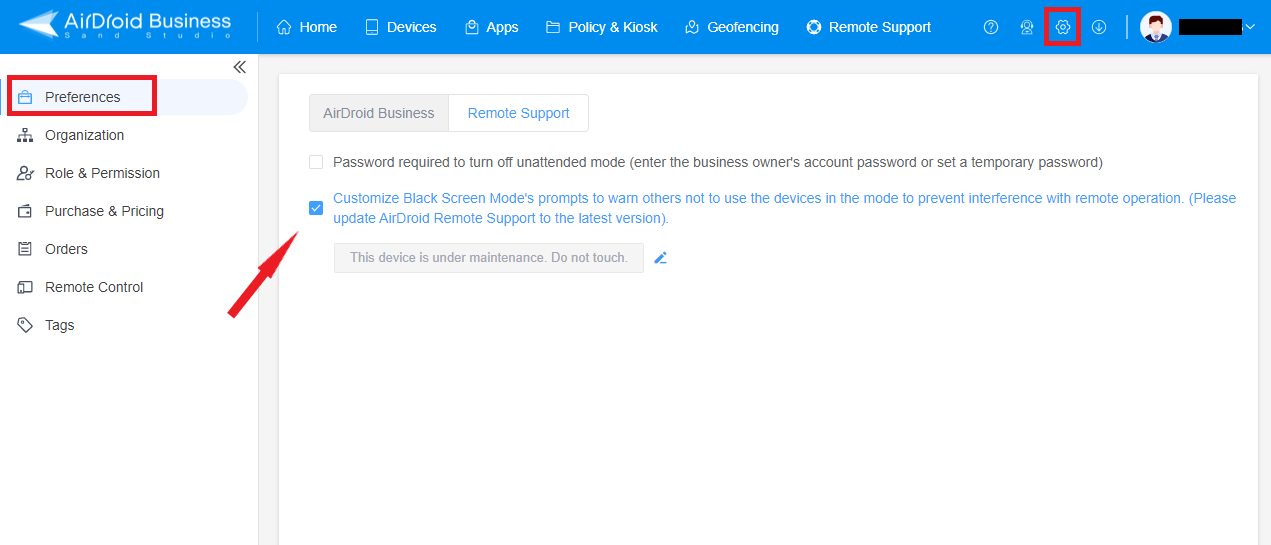Viewport: 1271px width, 545px height.
Task: Click the Orders clipboard icon
Action: click(25, 249)
